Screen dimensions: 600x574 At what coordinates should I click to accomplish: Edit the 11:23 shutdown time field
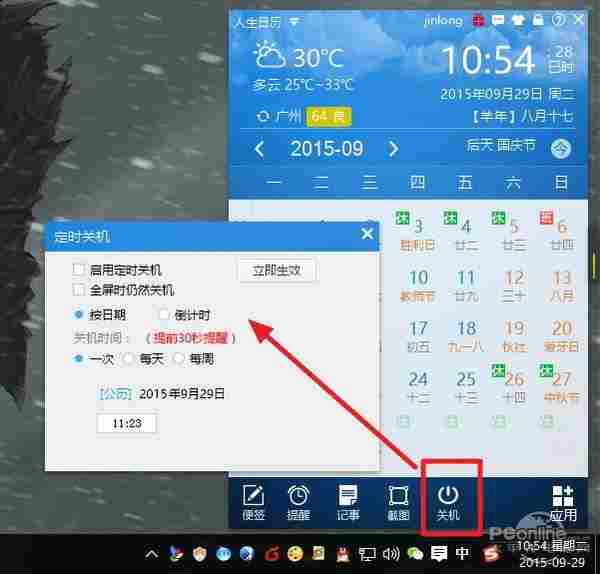tap(127, 423)
